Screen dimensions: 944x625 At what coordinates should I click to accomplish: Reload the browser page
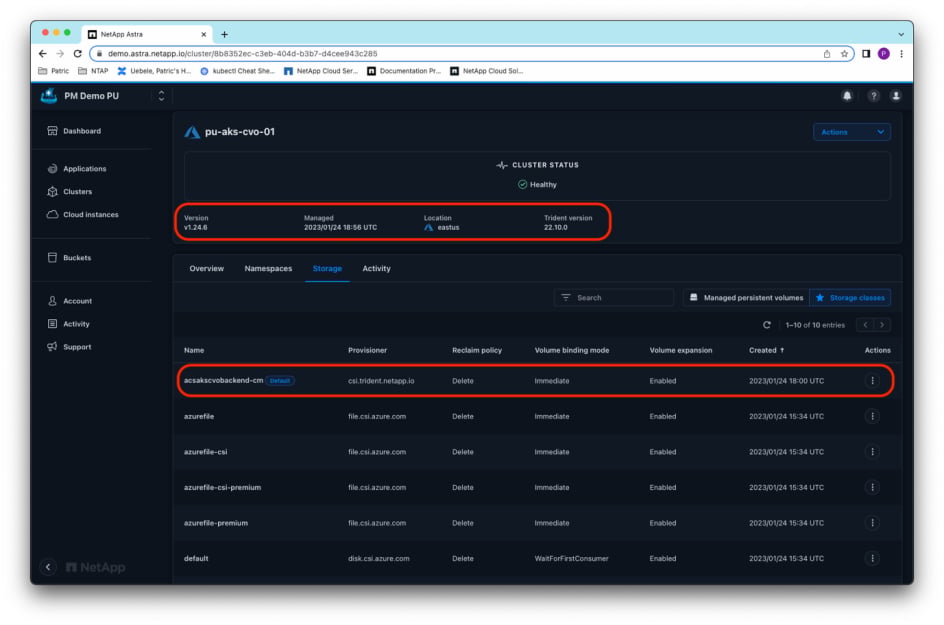coord(78,54)
